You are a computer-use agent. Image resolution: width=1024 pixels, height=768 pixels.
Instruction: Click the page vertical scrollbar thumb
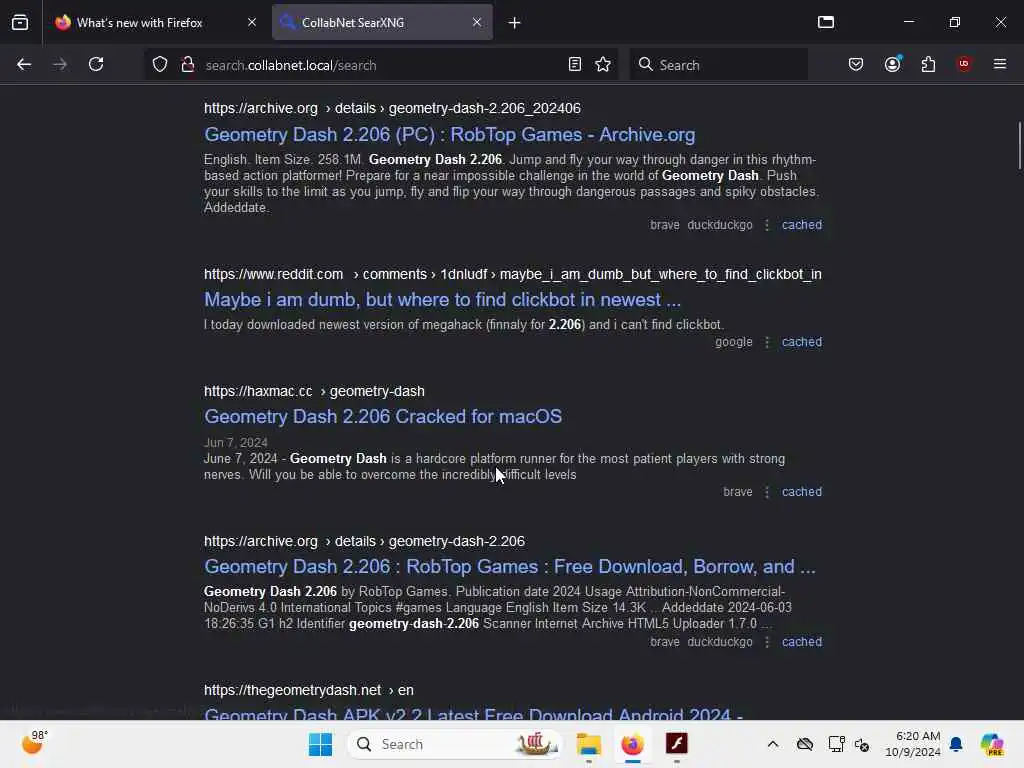[x=1019, y=145]
